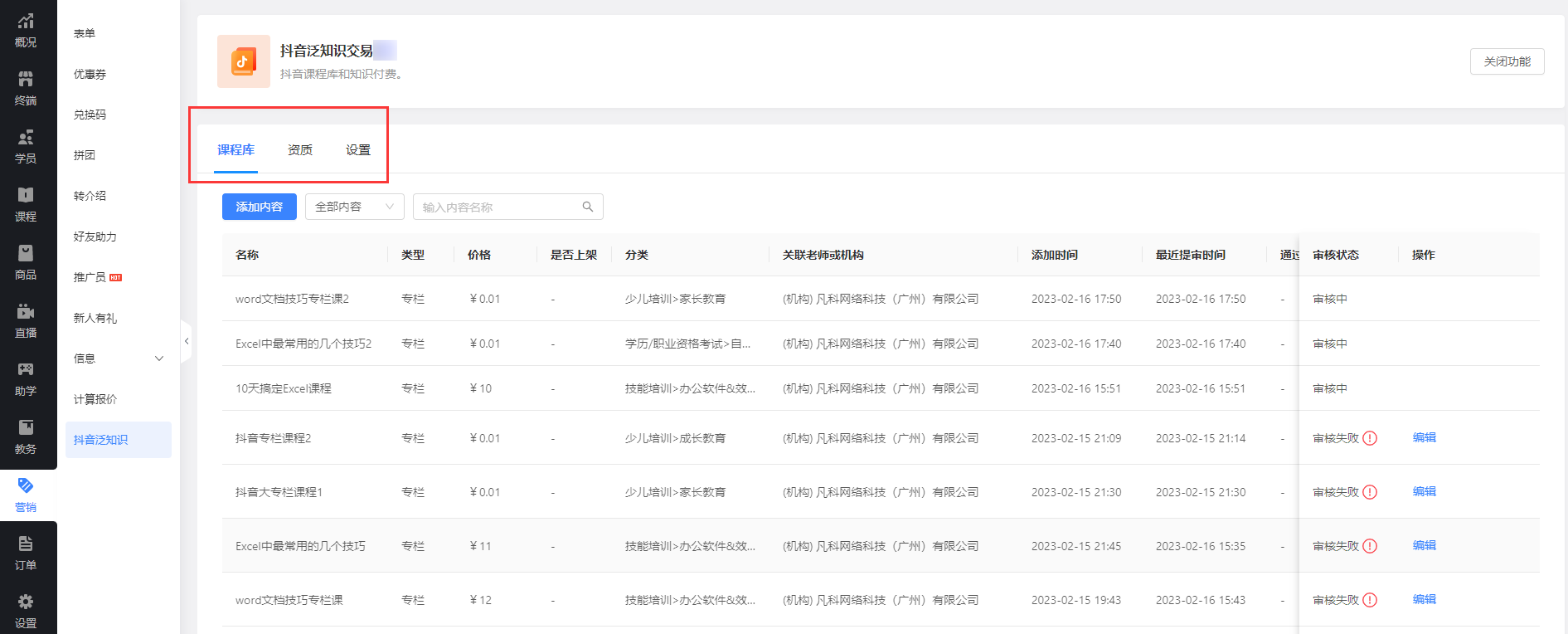1568x634 pixels.
Task: Open 优惠券 in the marketing menu
Action: 90,74
